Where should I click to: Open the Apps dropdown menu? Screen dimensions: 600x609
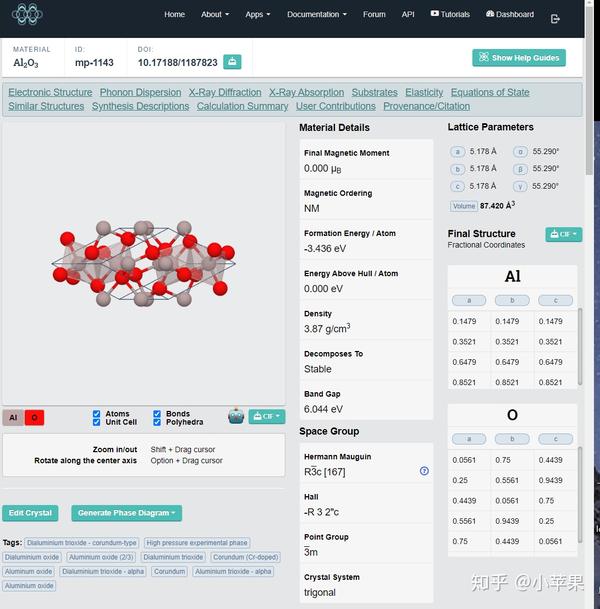pyautogui.click(x=257, y=14)
